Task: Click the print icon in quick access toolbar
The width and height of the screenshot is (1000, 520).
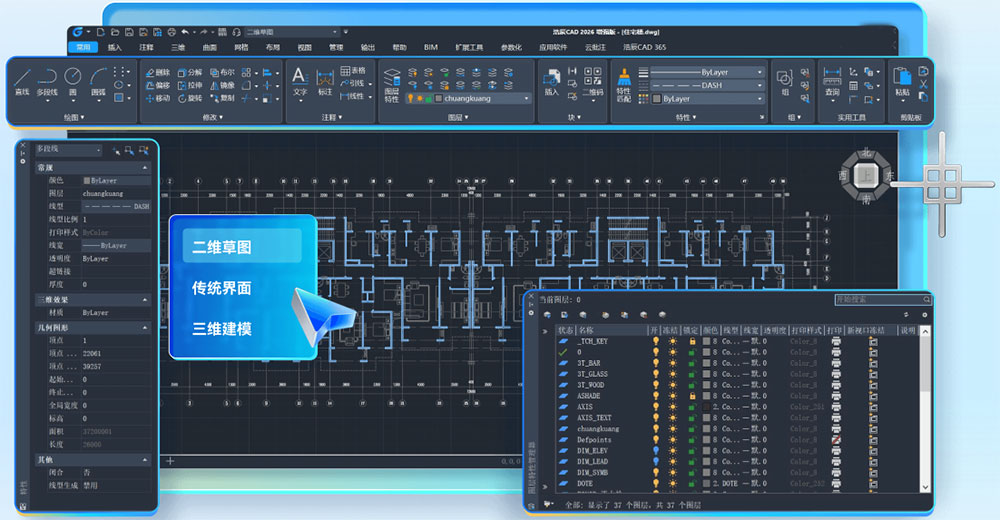Action: (x=171, y=32)
